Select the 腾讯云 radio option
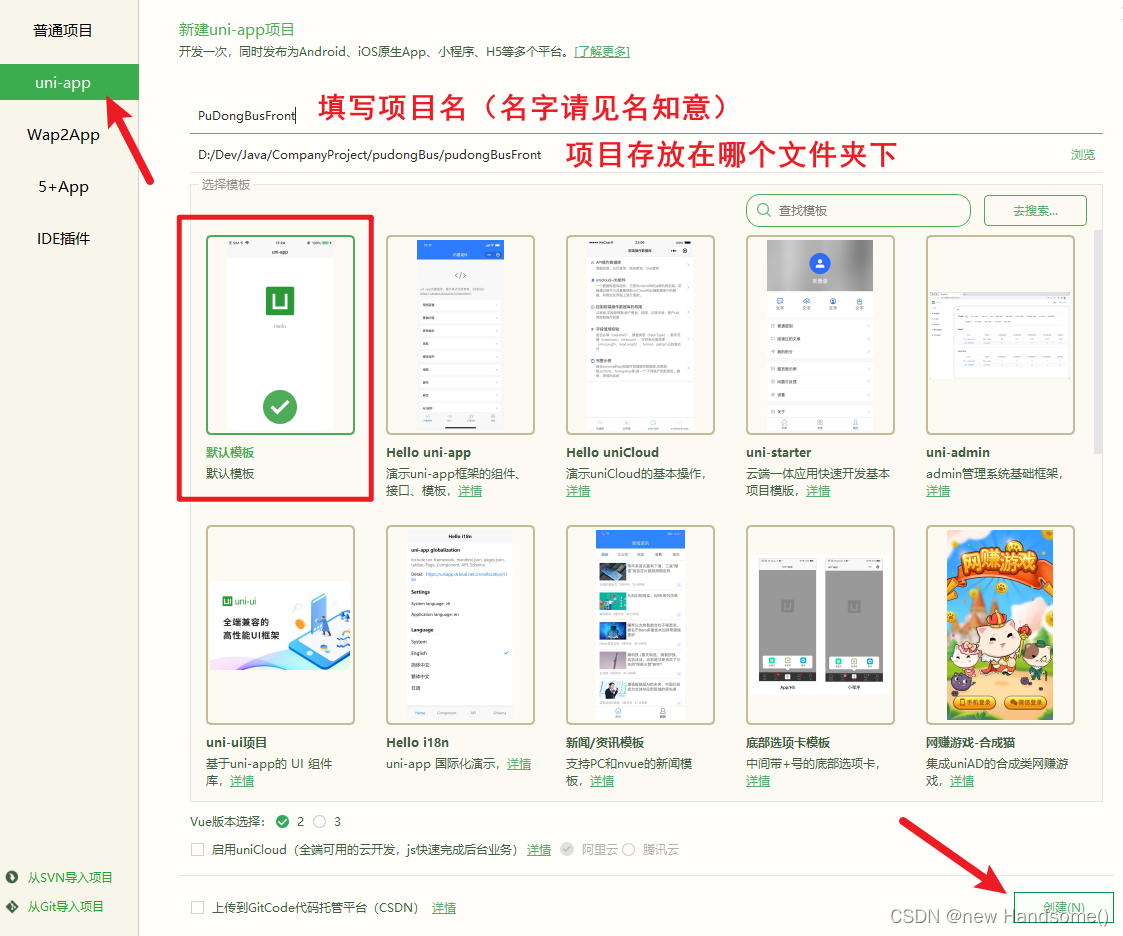 coord(628,849)
